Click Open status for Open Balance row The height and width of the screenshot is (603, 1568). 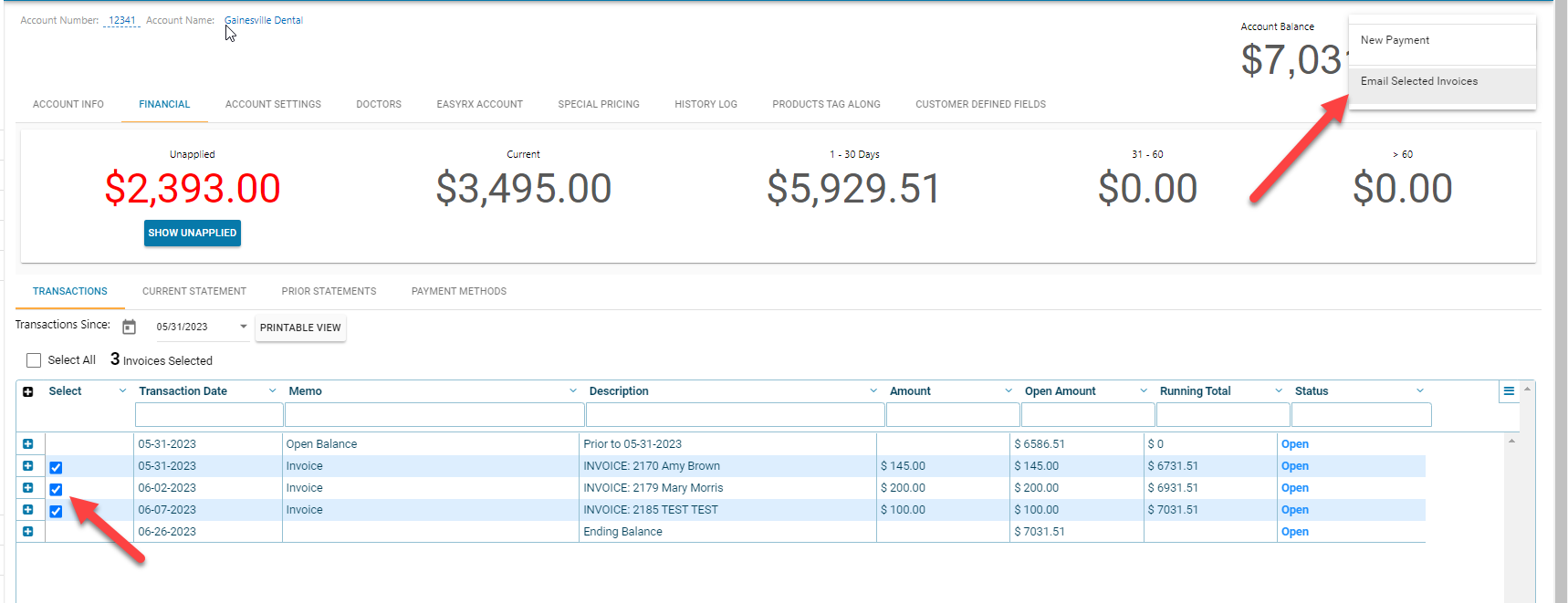(1294, 444)
